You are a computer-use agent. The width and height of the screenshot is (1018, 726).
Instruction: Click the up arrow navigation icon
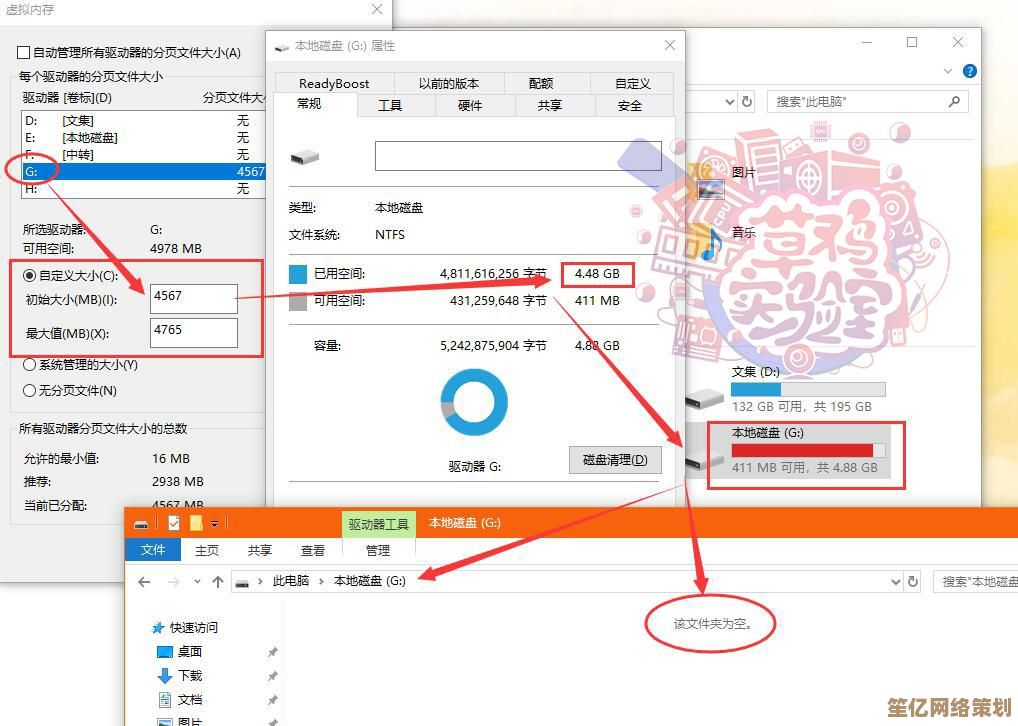tap(217, 581)
